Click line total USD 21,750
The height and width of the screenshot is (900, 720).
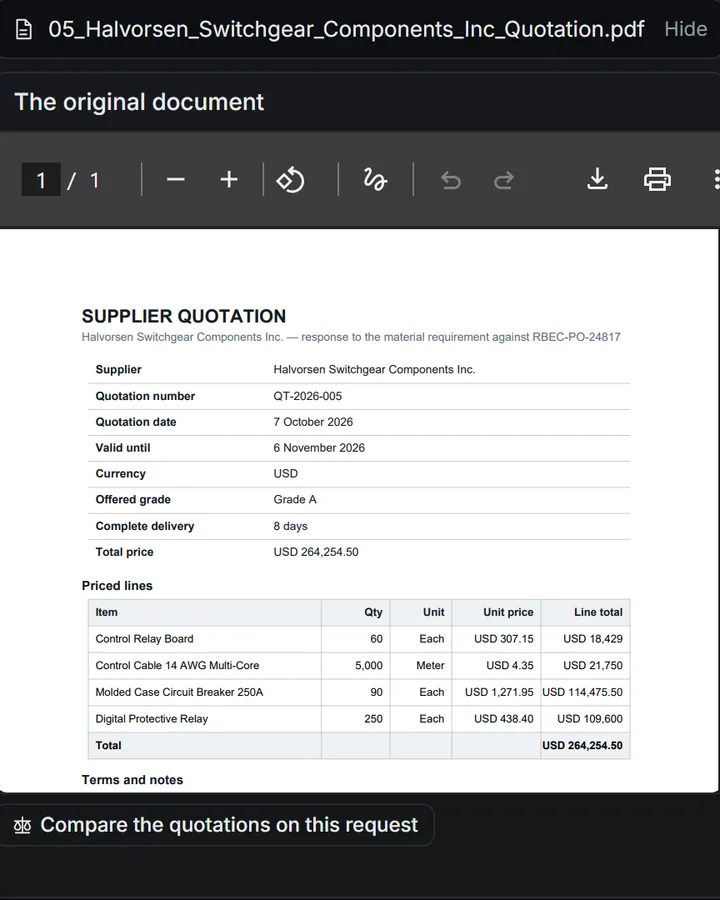coord(593,665)
